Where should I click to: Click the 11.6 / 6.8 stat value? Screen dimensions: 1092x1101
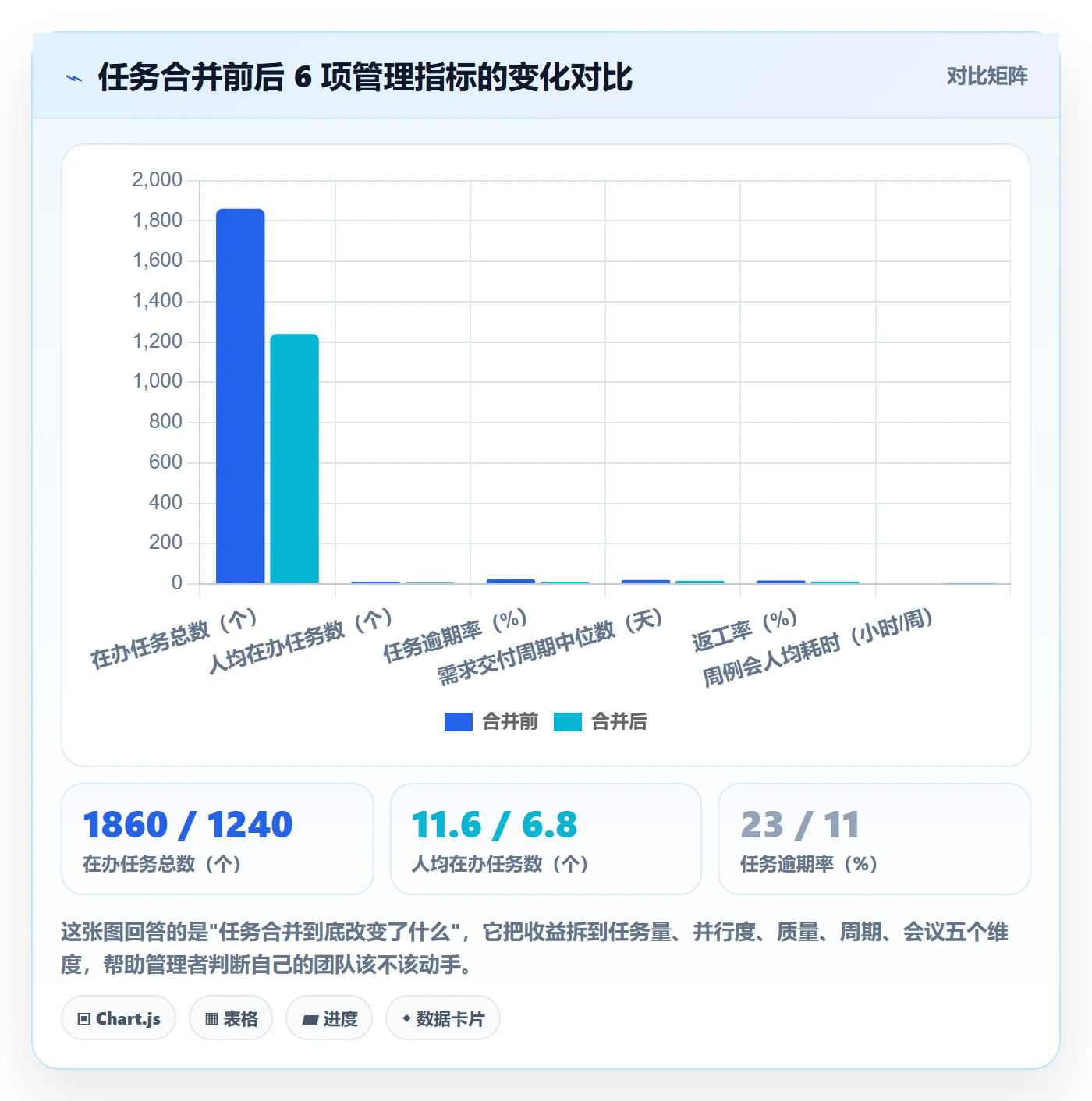click(495, 824)
